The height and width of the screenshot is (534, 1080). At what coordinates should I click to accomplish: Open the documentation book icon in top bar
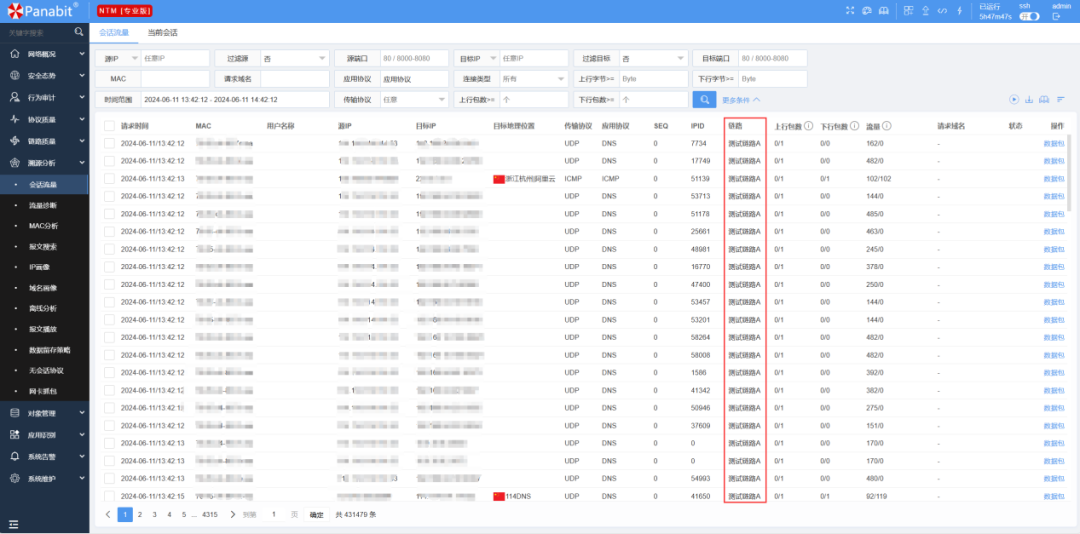(884, 11)
